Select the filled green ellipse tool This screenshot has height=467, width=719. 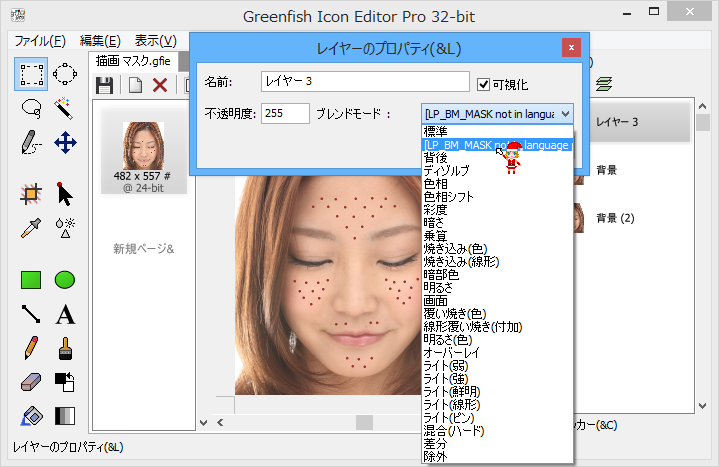(x=65, y=280)
